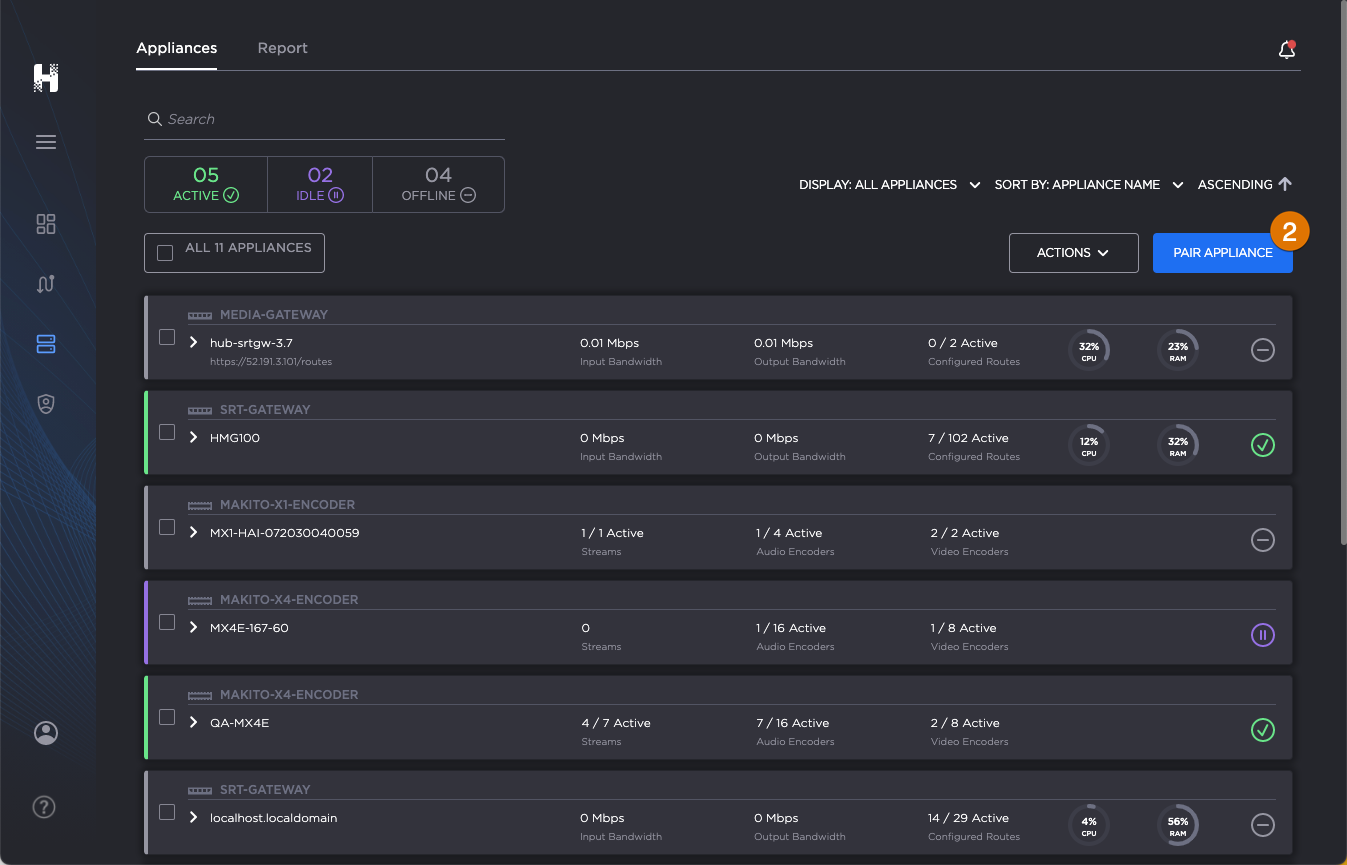Open the user account icon
Screen dimensions: 1347x865
(x=46, y=733)
